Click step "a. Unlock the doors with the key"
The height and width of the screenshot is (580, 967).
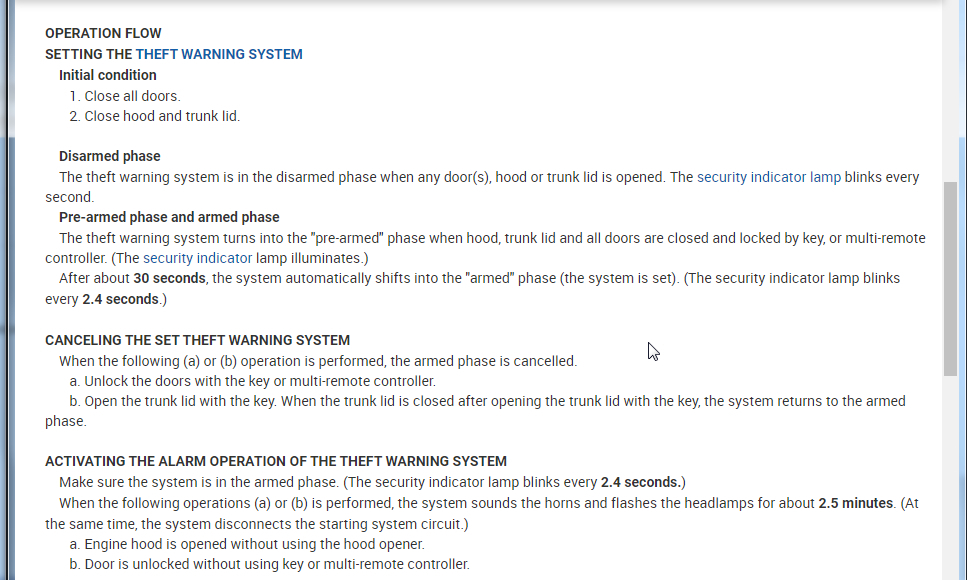[252, 381]
